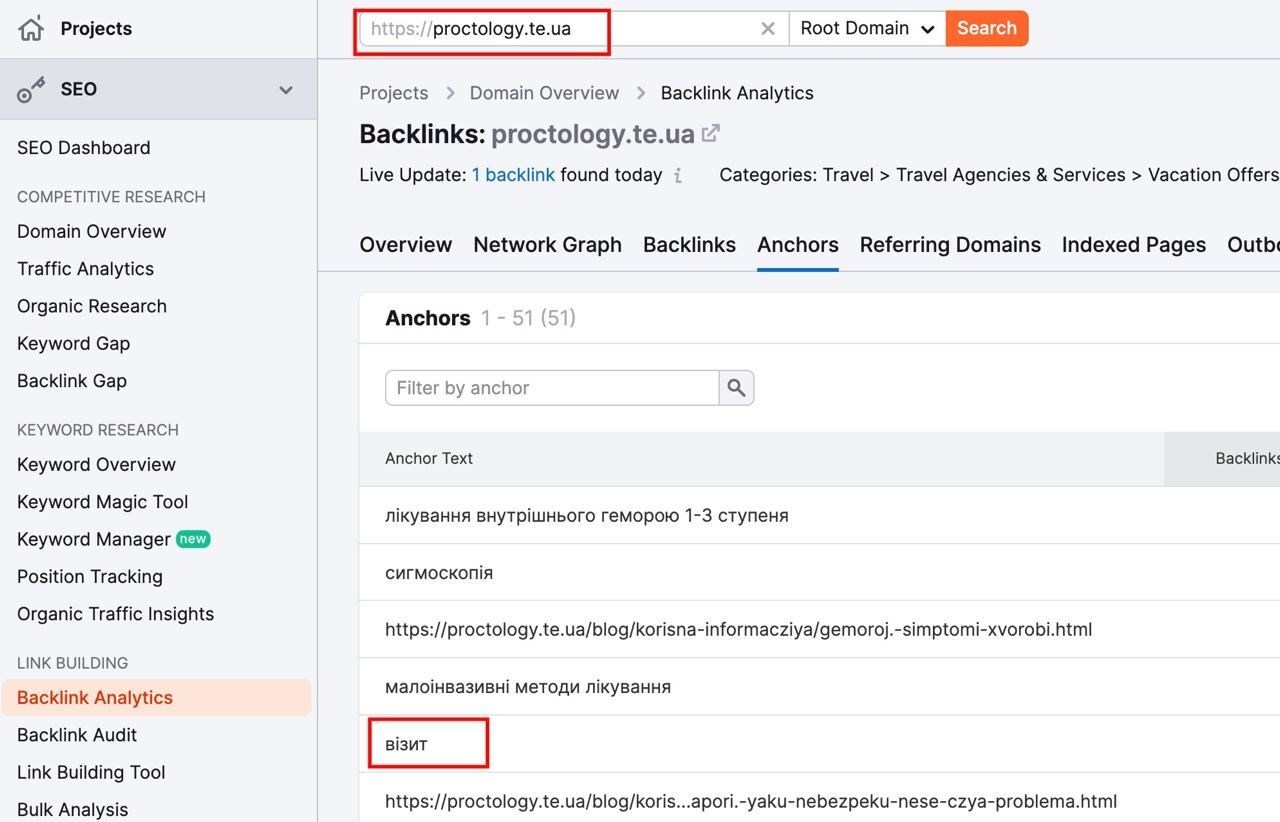This screenshot has height=822, width=1280.
Task: Open Backlink Audit in sidebar
Action: tap(77, 735)
